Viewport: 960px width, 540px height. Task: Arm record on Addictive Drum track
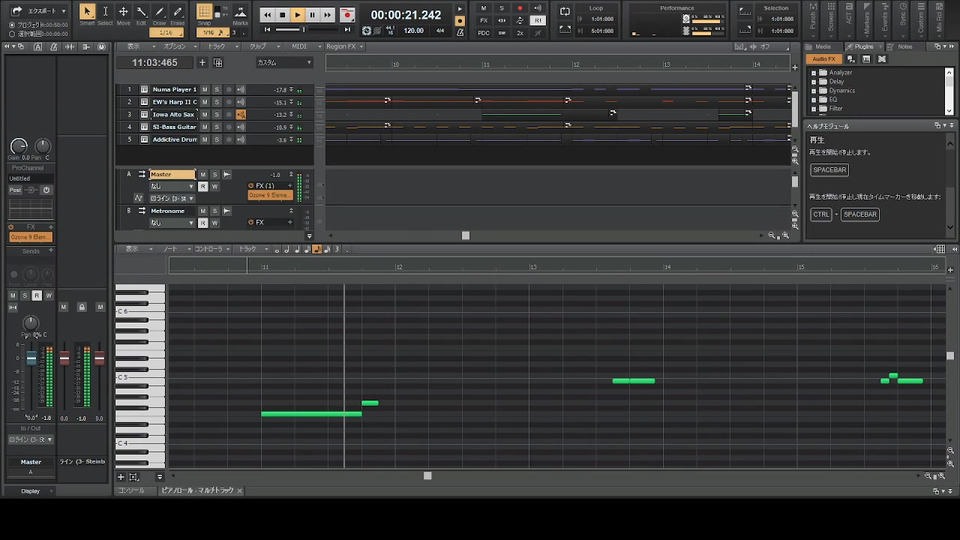pyautogui.click(x=228, y=139)
